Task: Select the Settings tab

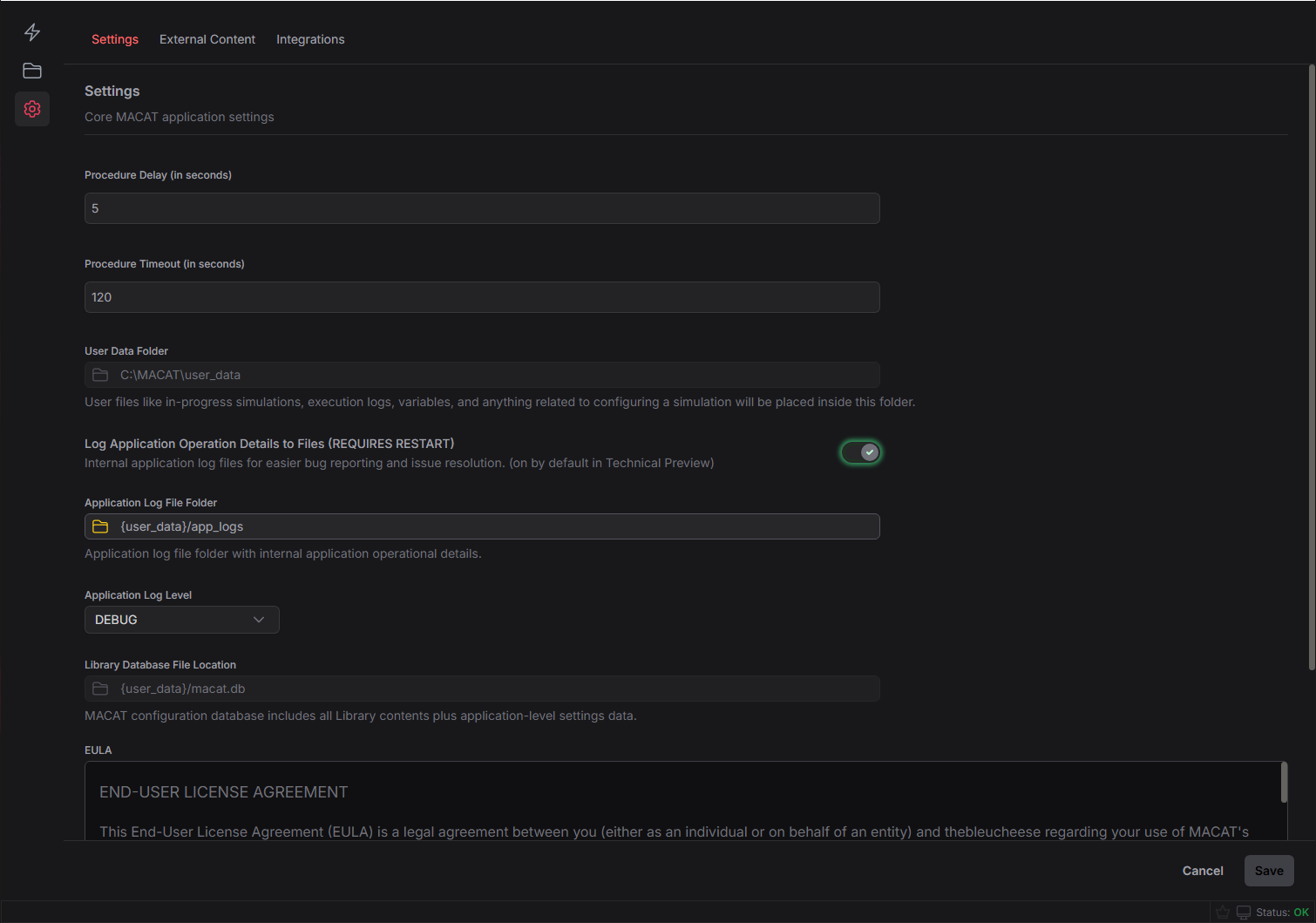Action: 114,39
